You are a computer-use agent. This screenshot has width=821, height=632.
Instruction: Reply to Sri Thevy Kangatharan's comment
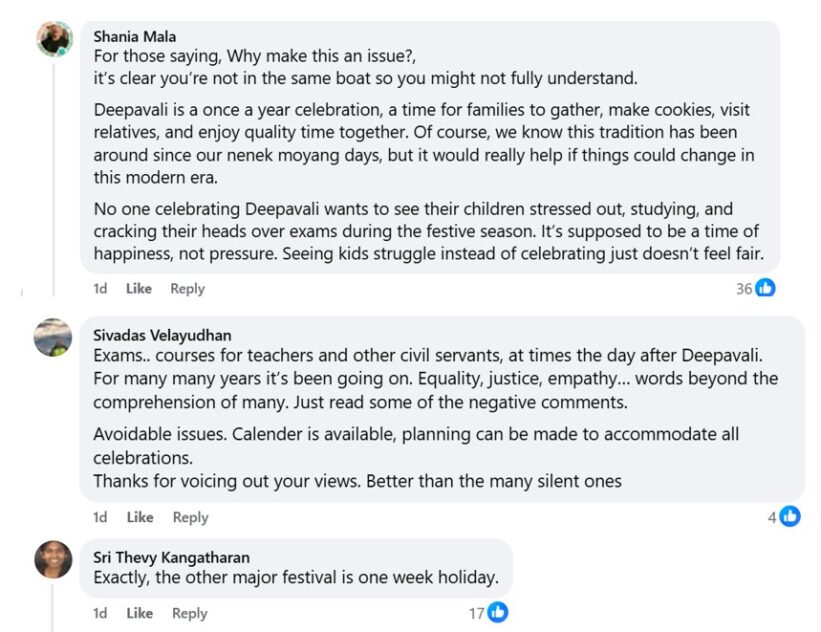[x=190, y=613]
